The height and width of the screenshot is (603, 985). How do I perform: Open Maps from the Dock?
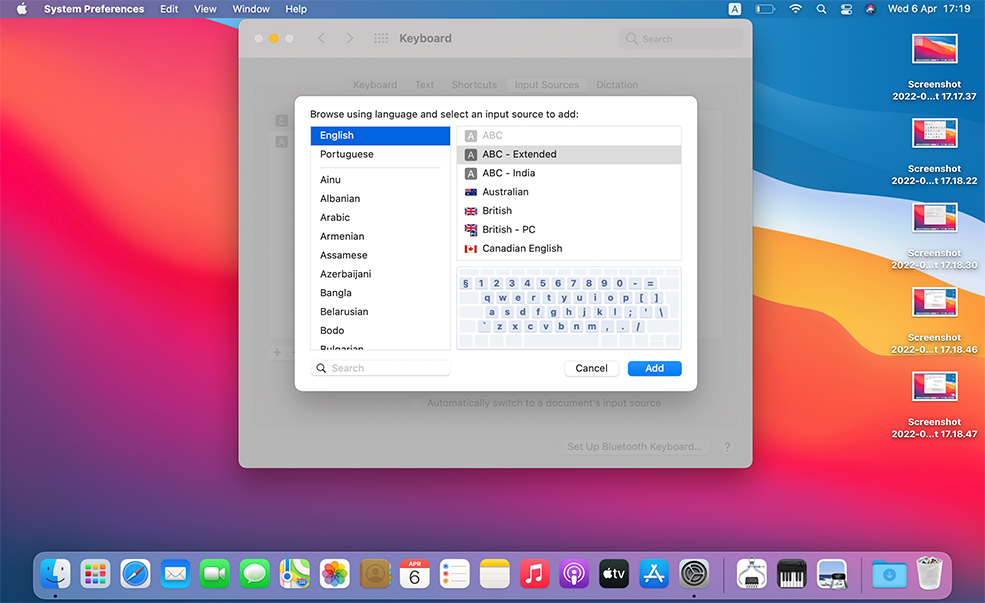[295, 573]
